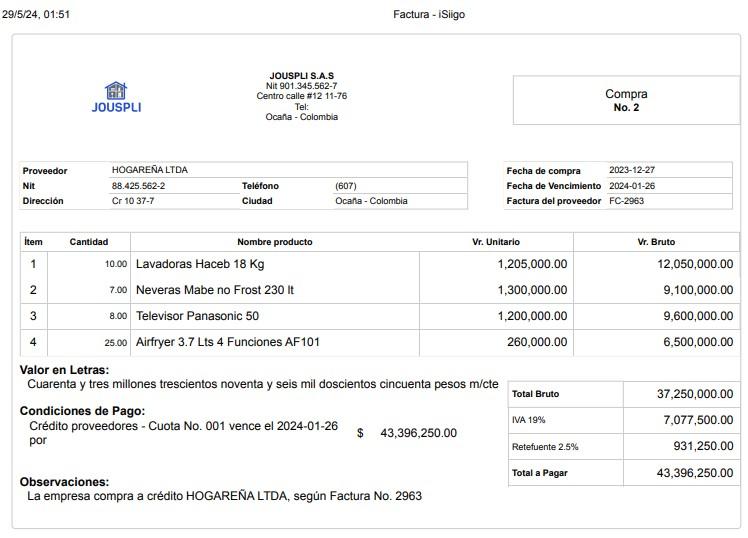
Task: Select quantity '7.00' for Neveras
Action: click(118, 290)
